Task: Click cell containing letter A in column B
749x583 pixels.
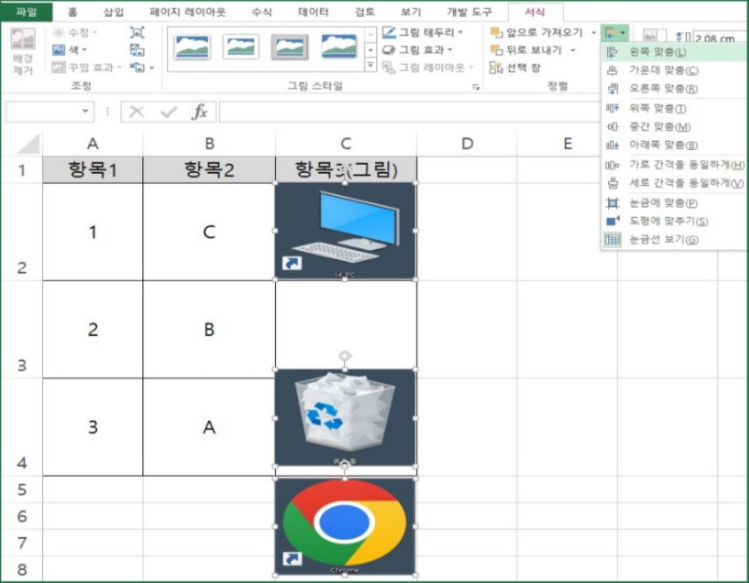Action: 209,427
